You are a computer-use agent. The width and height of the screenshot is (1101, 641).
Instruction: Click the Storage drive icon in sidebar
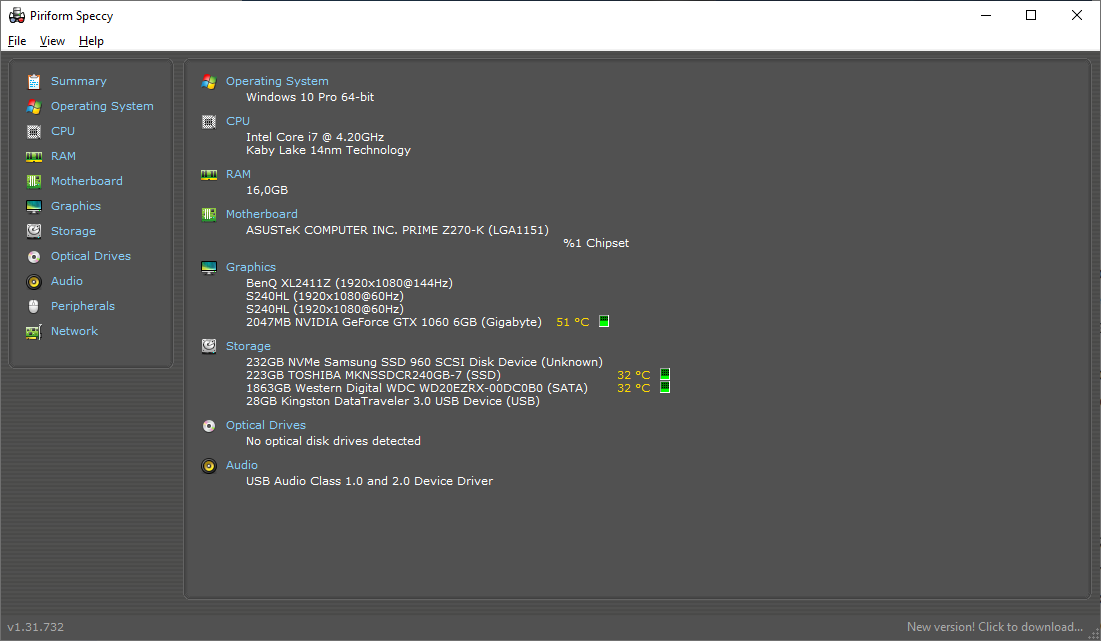pyautogui.click(x=34, y=231)
